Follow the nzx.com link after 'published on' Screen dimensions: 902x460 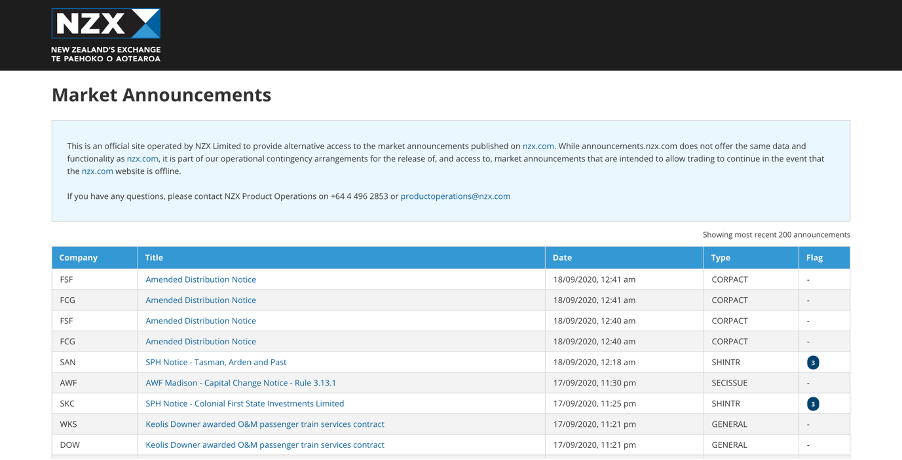pyautogui.click(x=538, y=146)
